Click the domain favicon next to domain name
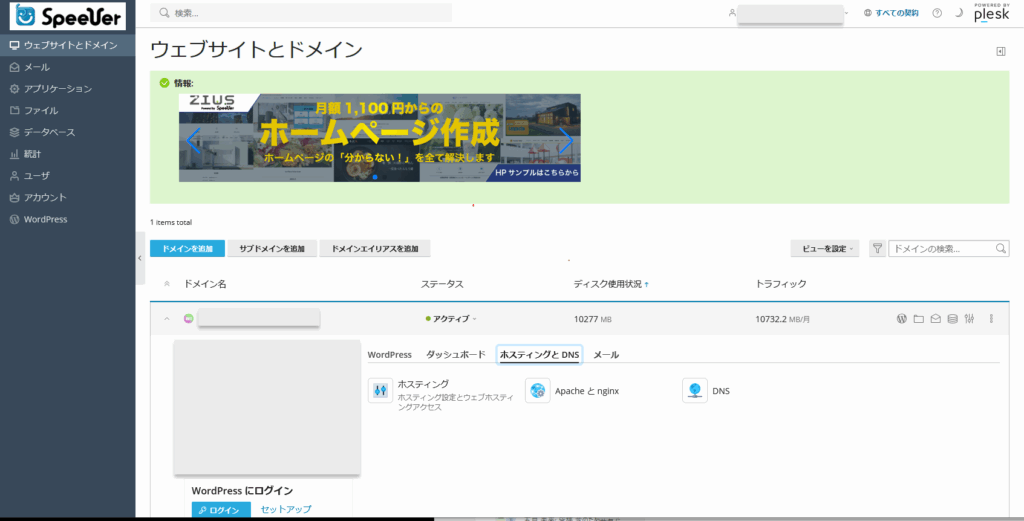Image resolution: width=1024 pixels, height=521 pixels. 189,319
